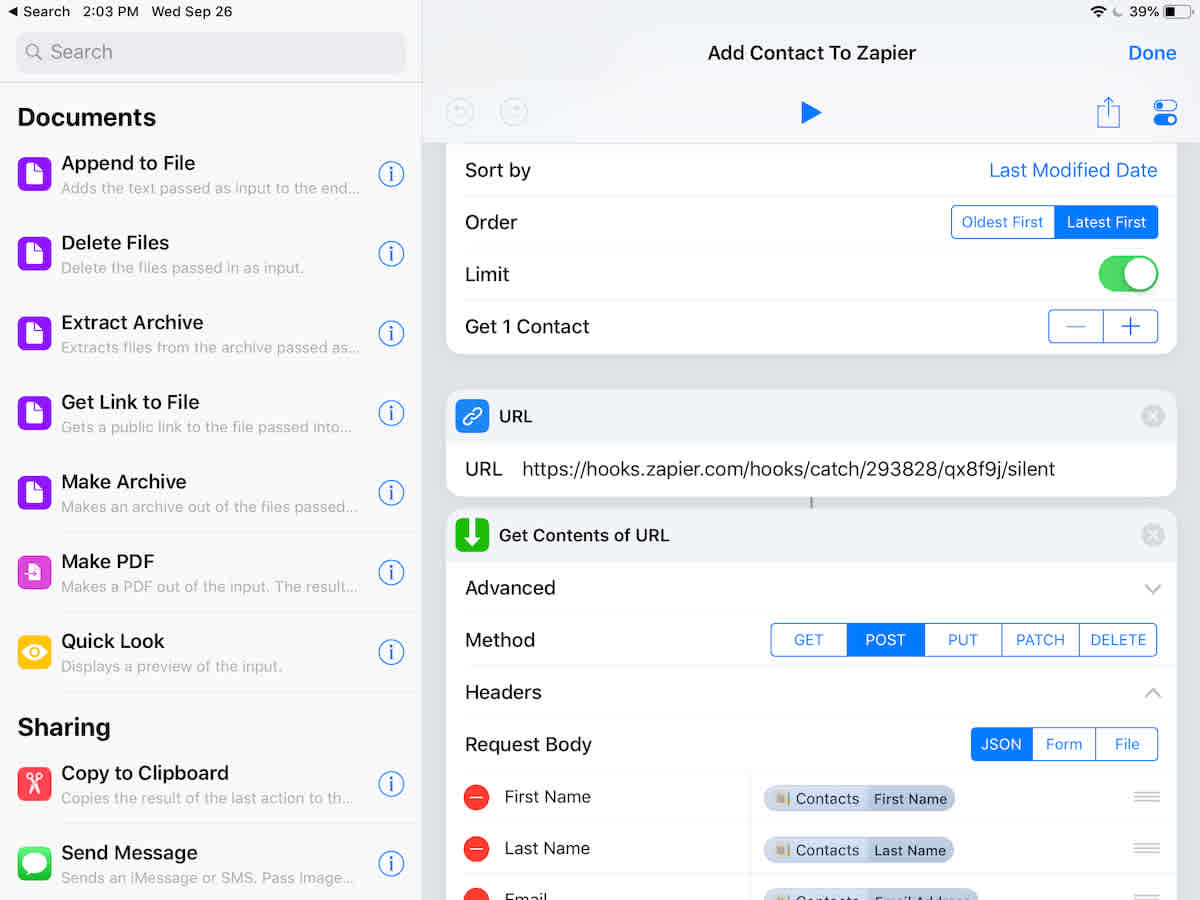Tap the Get Contents of URL download icon
The image size is (1200, 900).
[472, 535]
